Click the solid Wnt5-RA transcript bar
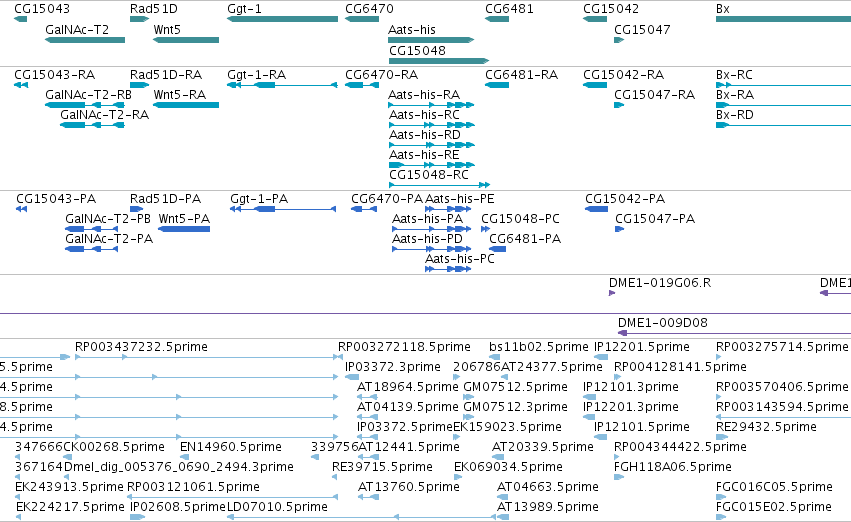 [x=186, y=105]
